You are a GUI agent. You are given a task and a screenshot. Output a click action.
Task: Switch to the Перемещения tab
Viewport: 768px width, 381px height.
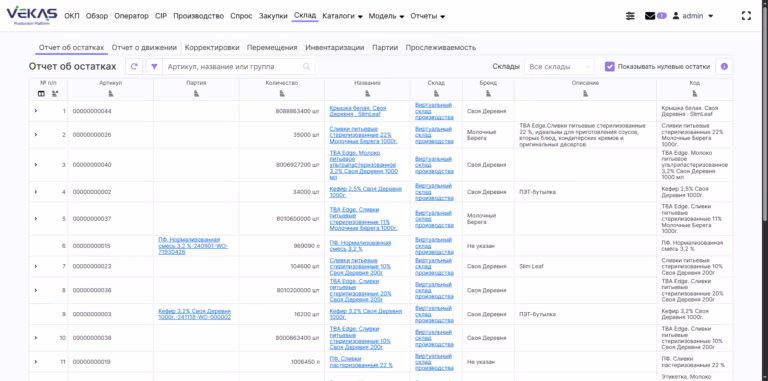coord(272,48)
